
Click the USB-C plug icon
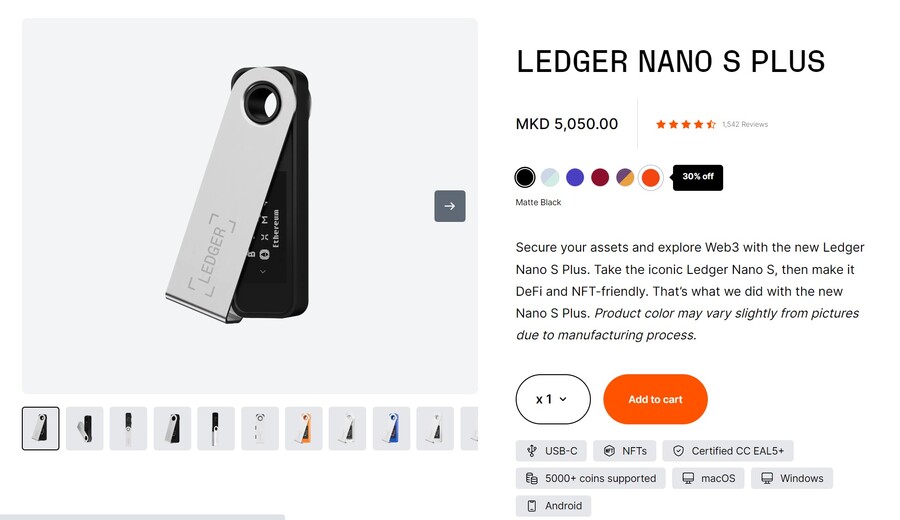[x=532, y=451]
